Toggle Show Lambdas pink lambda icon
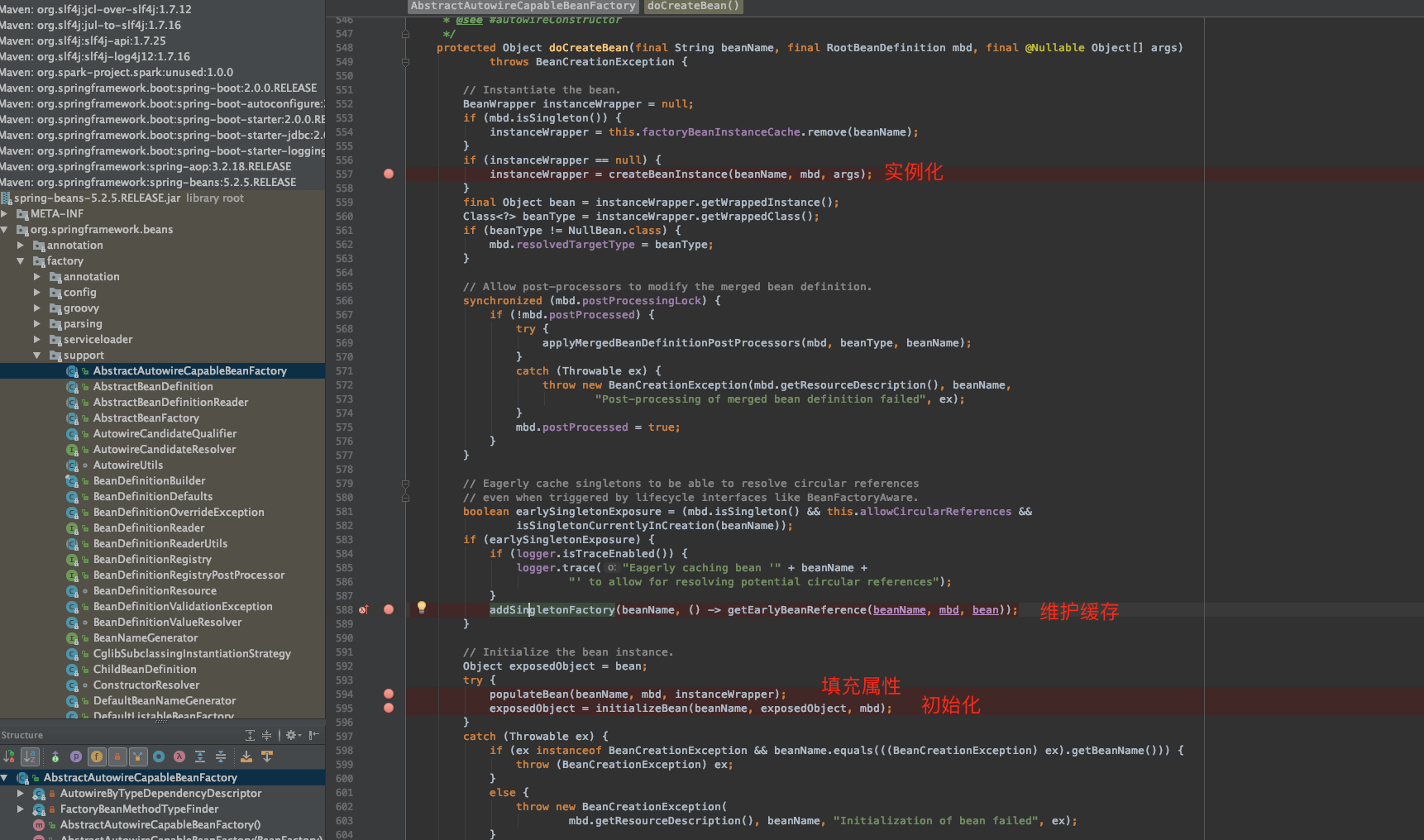The width and height of the screenshot is (1424, 840). (x=179, y=756)
